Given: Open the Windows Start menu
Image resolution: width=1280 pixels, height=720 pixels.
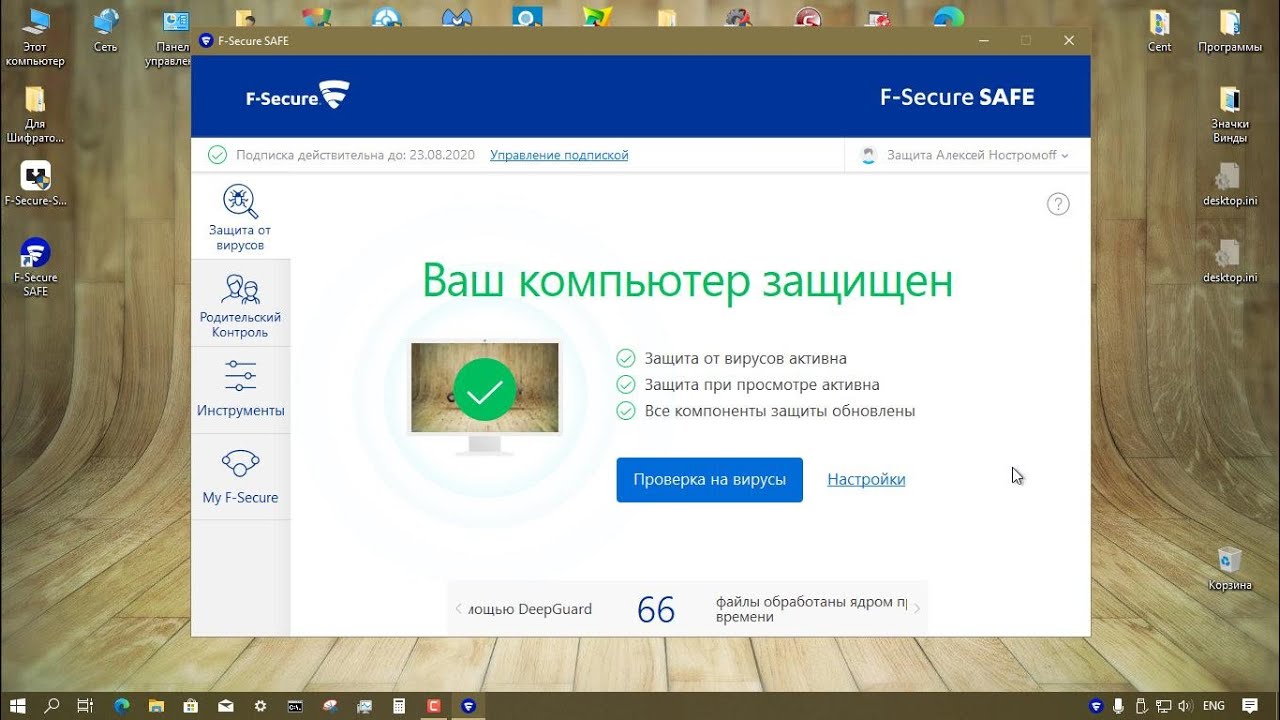Looking at the screenshot, I should pyautogui.click(x=18, y=705).
